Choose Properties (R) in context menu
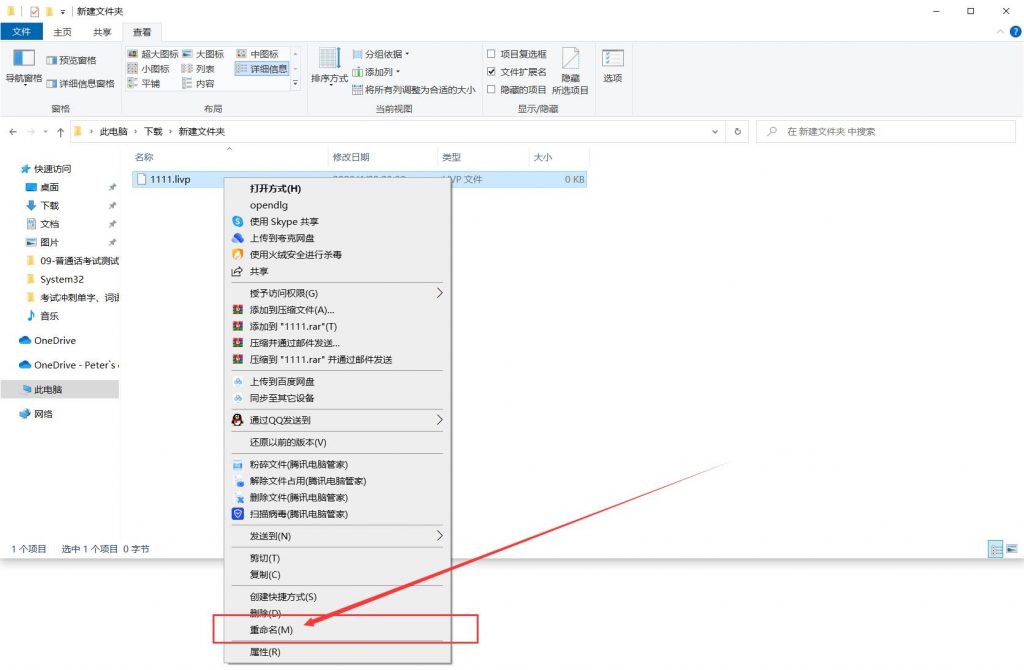The image size is (1024, 670). (337, 652)
